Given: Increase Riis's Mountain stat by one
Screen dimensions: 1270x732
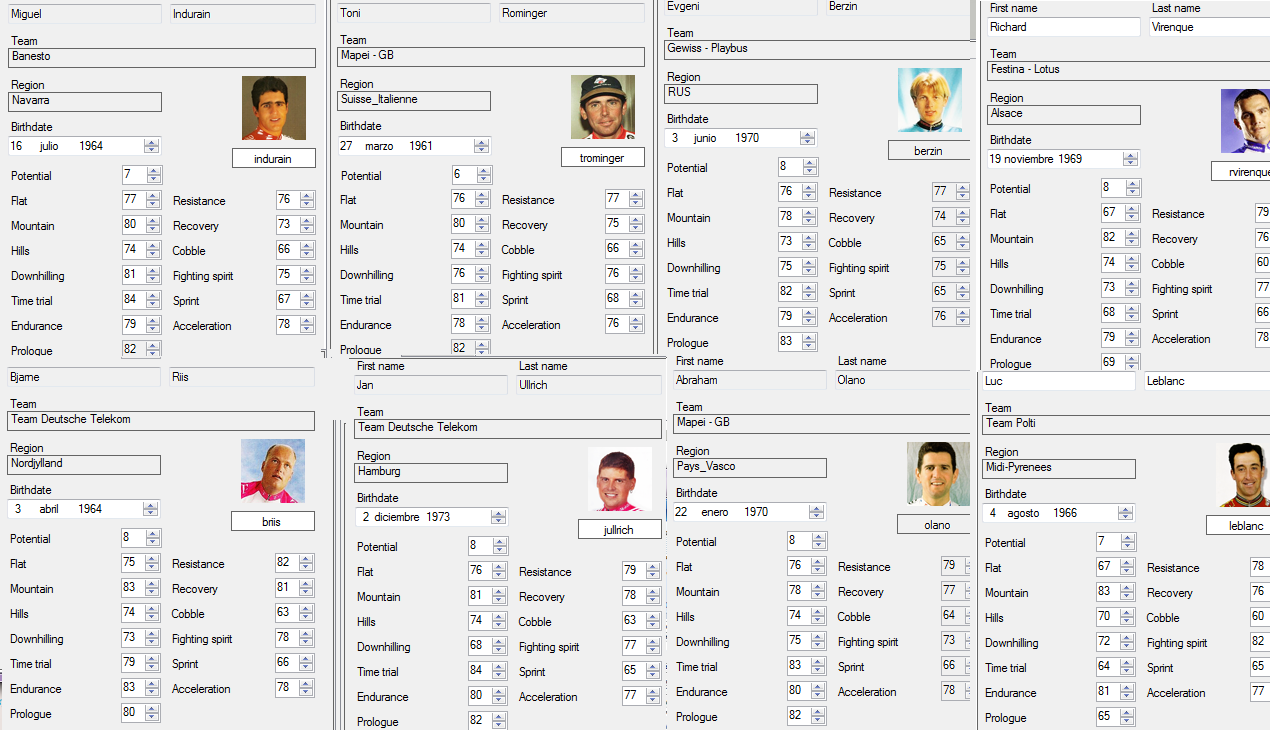Looking at the screenshot, I should click(x=152, y=585).
